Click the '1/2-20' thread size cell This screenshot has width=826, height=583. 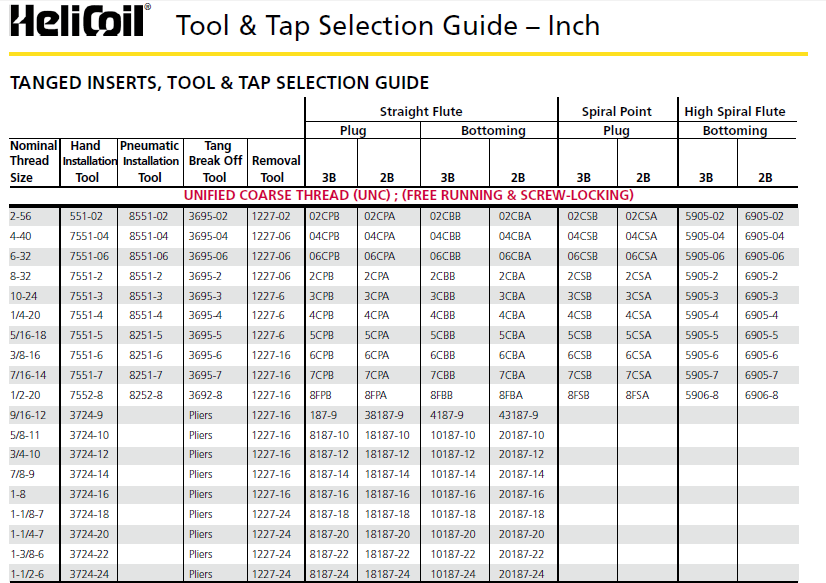click(x=25, y=395)
